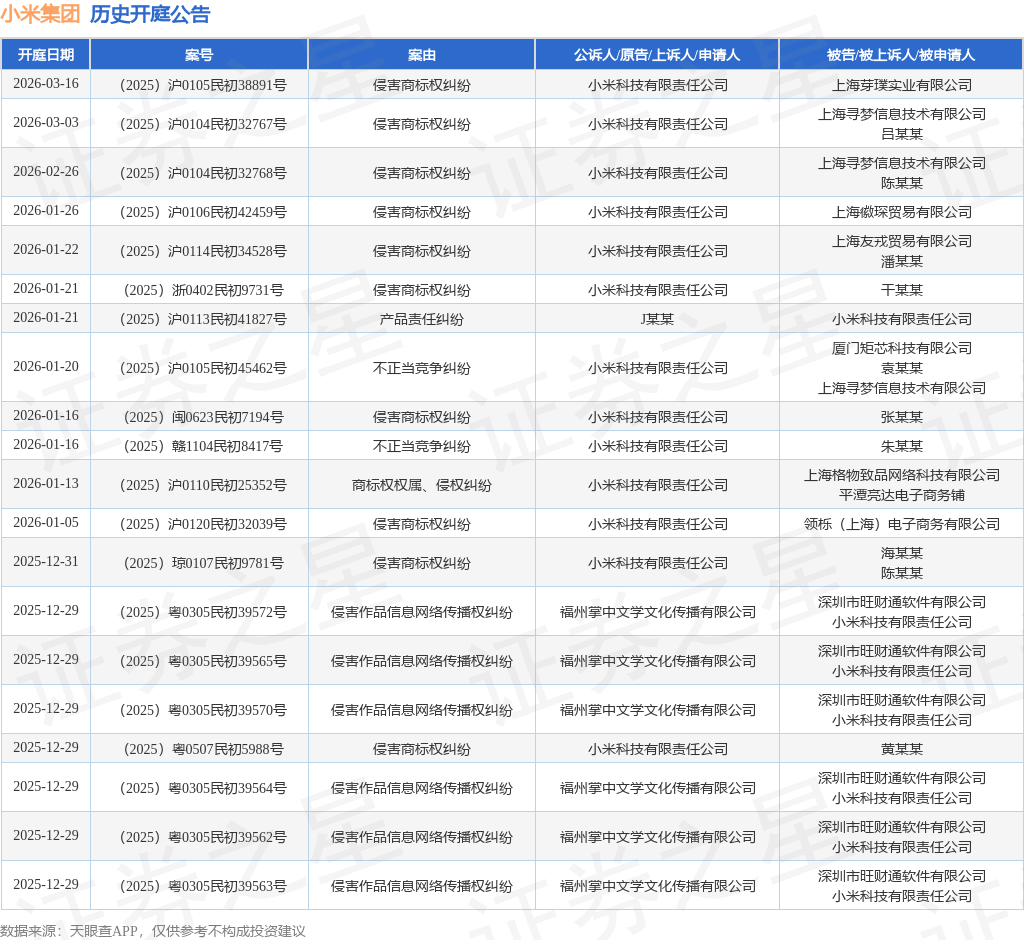Click case number 沪0120民初32039号
Viewport: 1024px width, 940px height.
click(x=227, y=525)
